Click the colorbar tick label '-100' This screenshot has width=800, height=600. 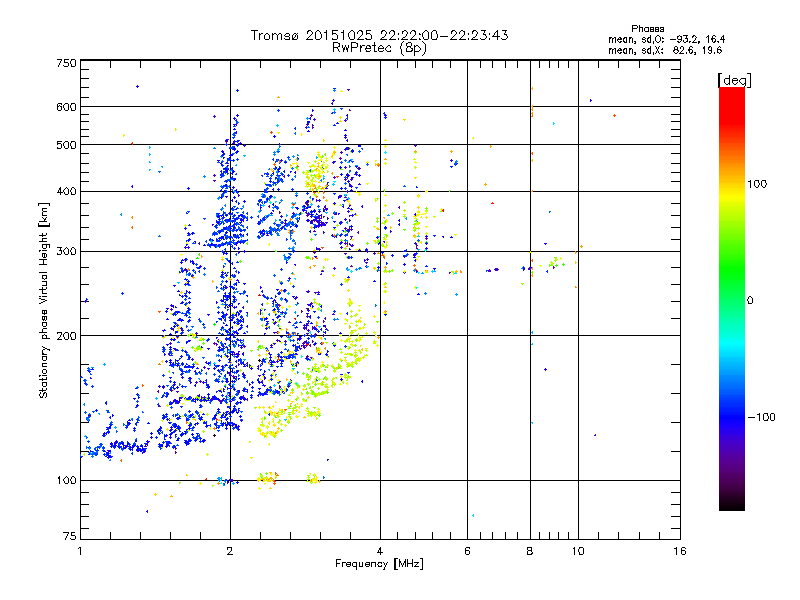pyautogui.click(x=761, y=417)
